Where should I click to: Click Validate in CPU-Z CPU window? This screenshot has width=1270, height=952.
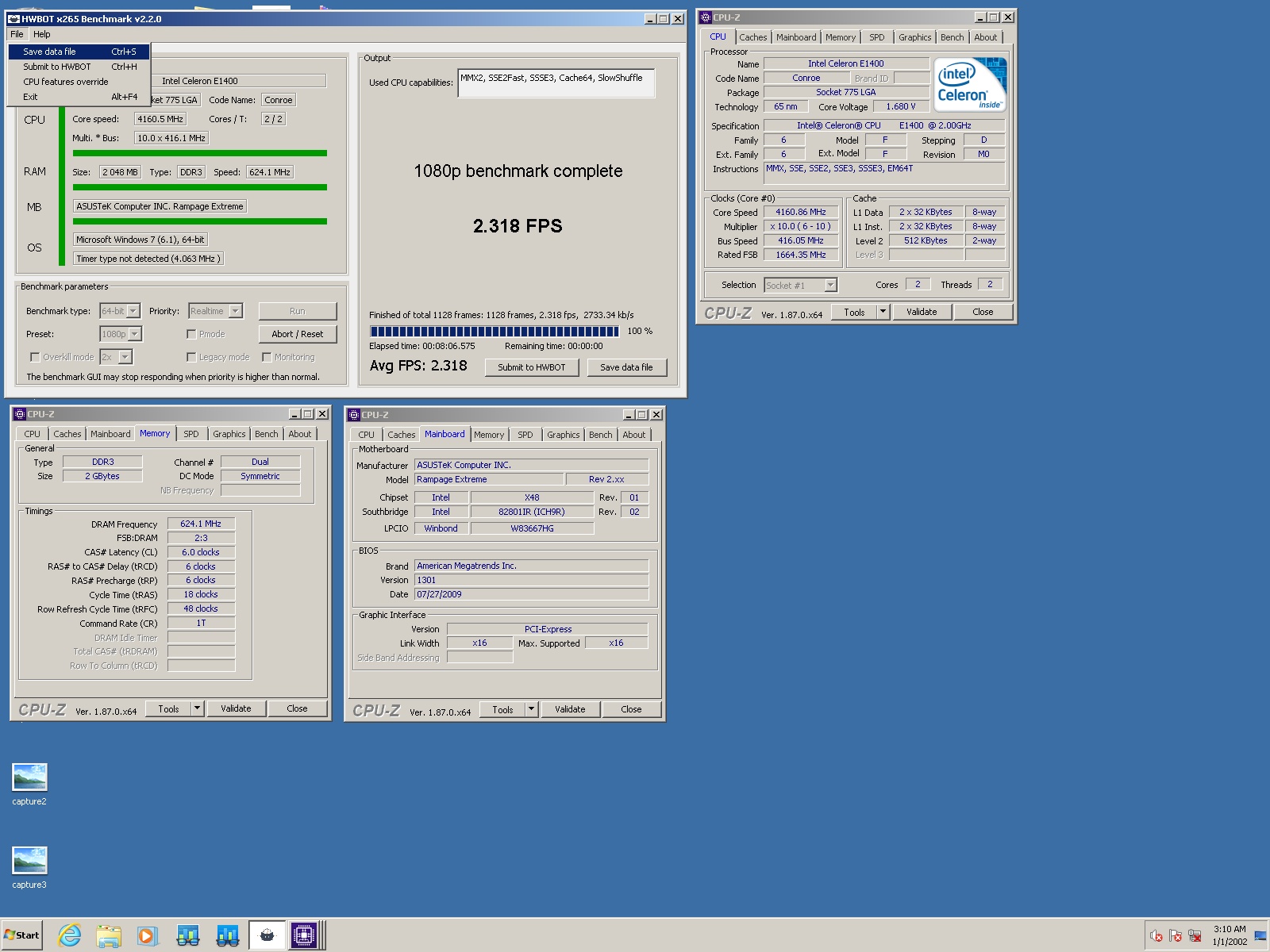pos(922,312)
